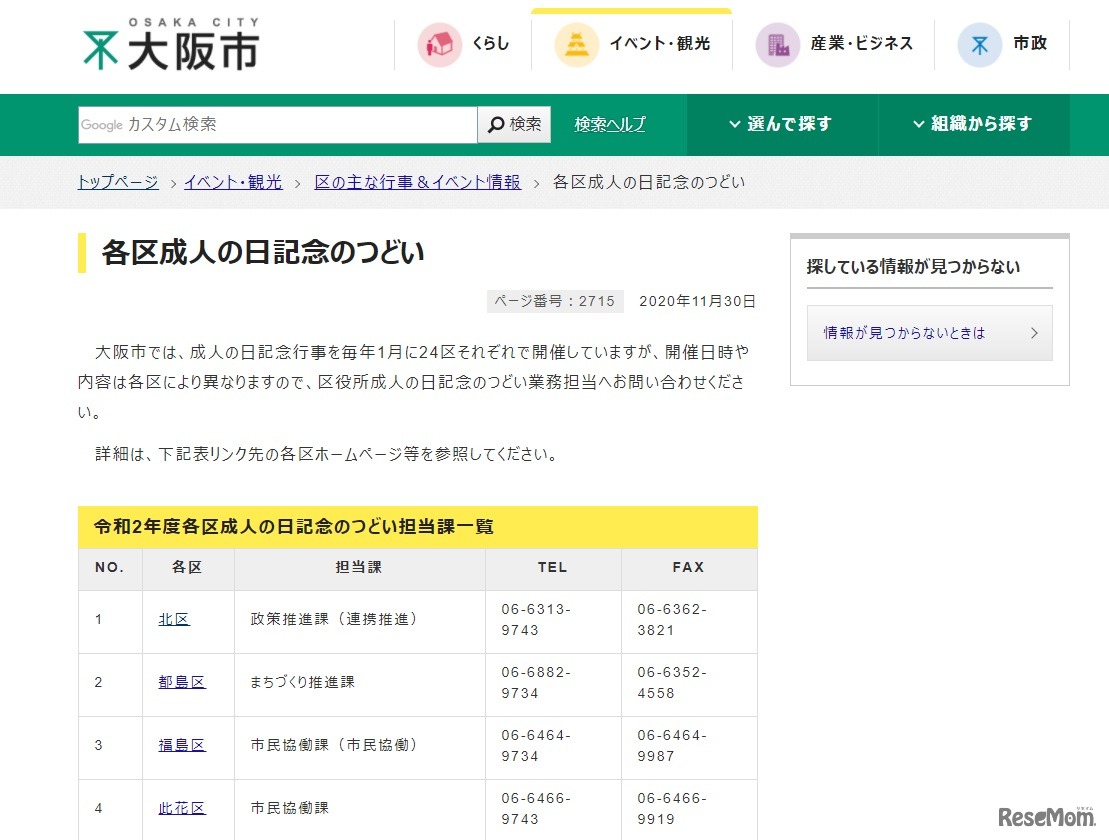Open the 北区 ward link
The width and height of the screenshot is (1109, 840).
coord(174,620)
